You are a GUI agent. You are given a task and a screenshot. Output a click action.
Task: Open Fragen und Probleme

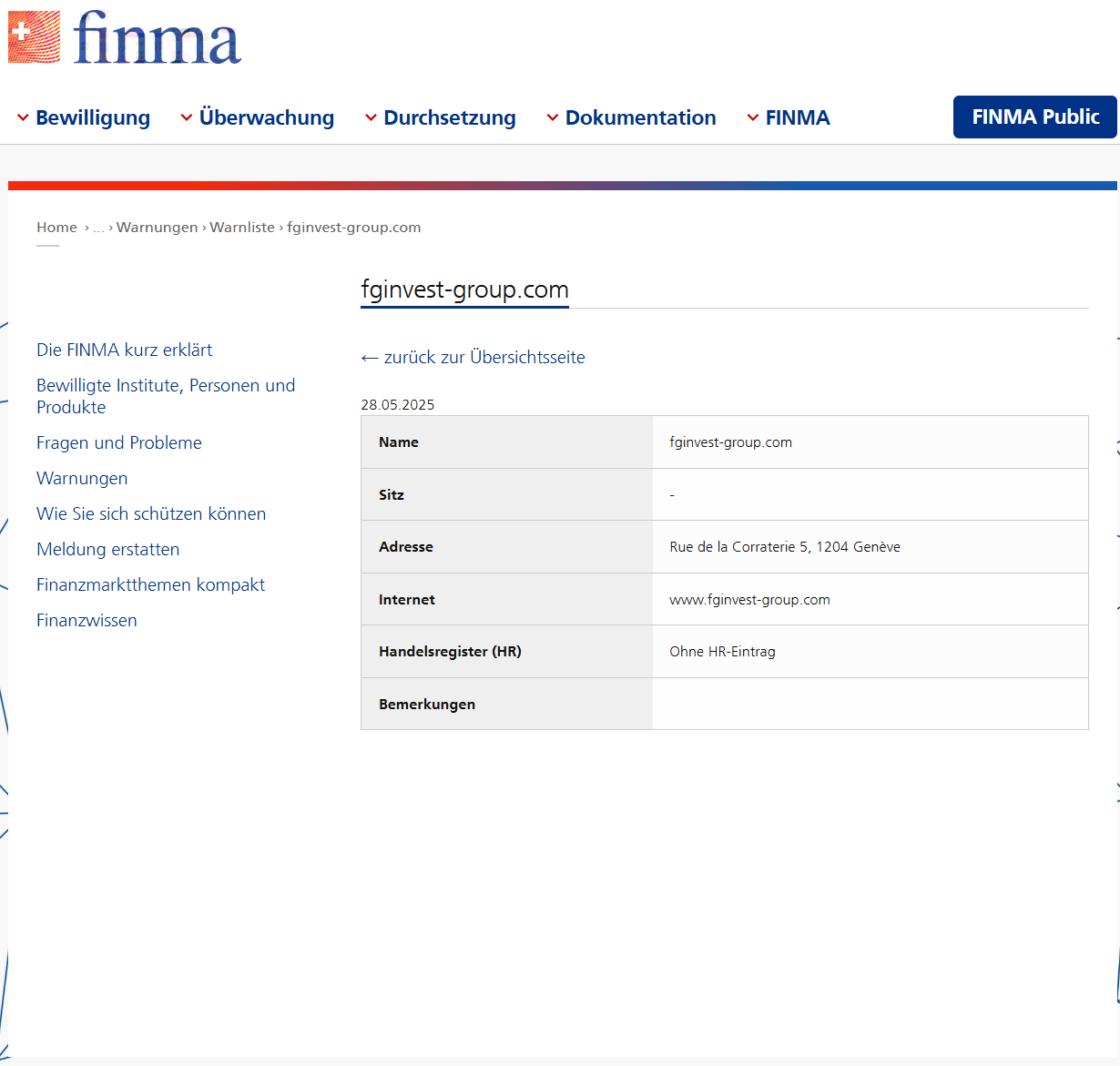click(119, 442)
